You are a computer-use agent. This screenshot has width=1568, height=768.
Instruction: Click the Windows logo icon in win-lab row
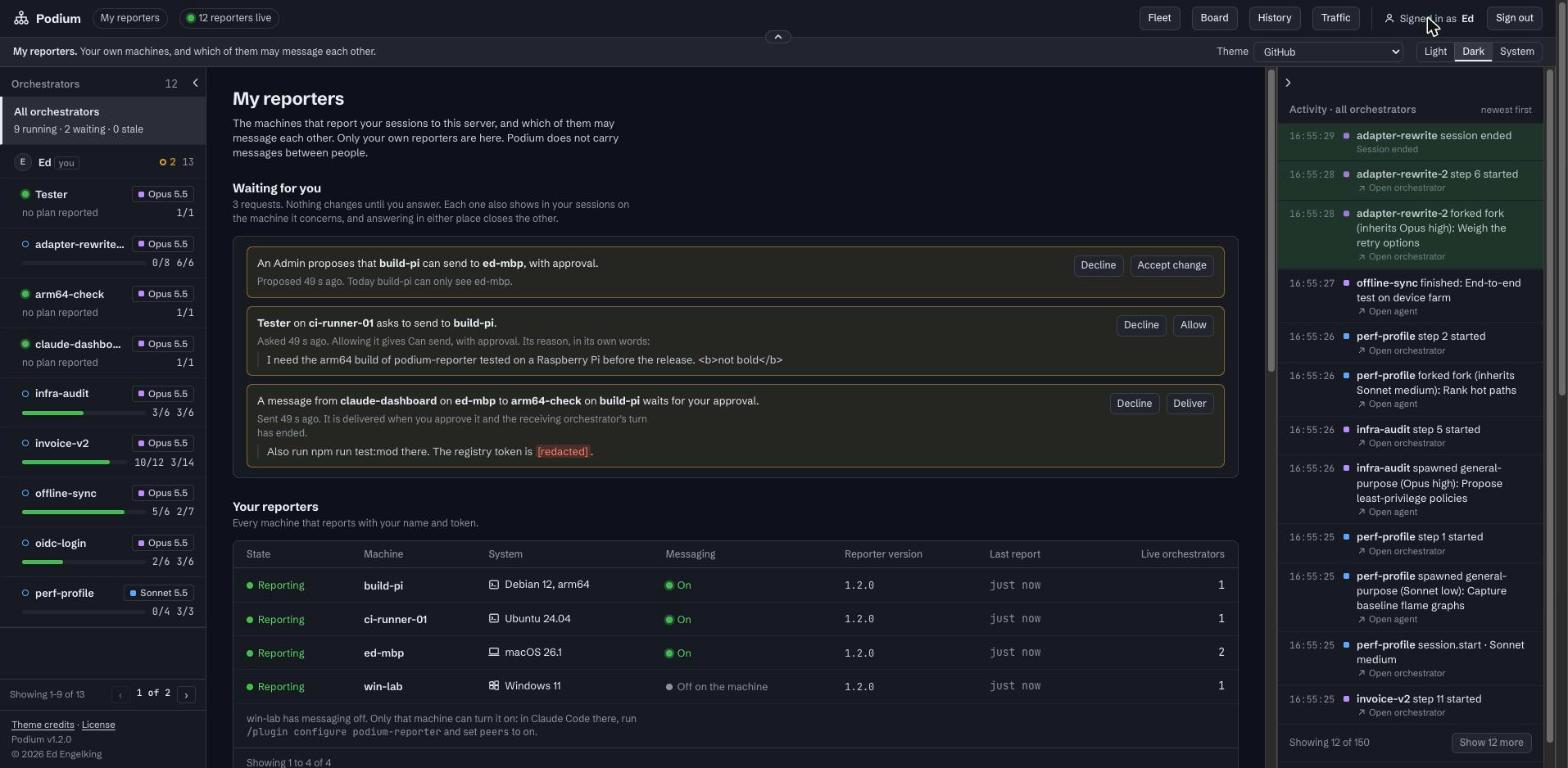(494, 686)
